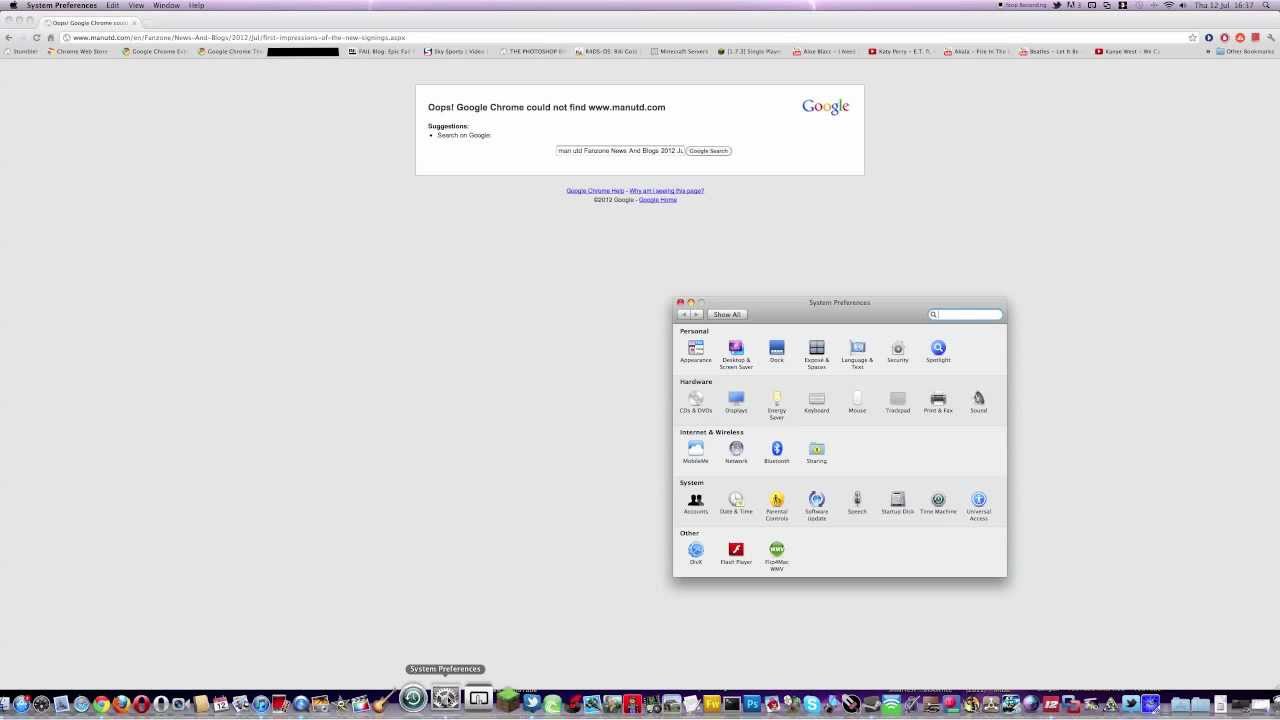Launch Firefox from the Dock
The width and height of the screenshot is (1280, 720).
click(121, 704)
